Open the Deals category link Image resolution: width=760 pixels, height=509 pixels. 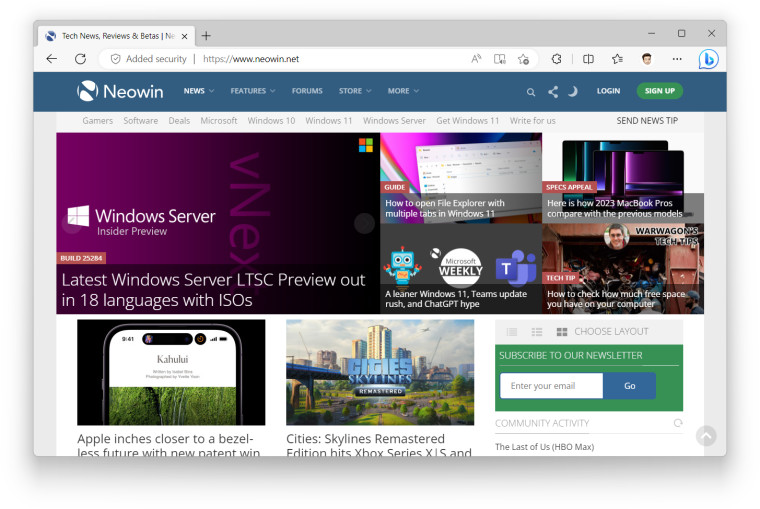179,121
